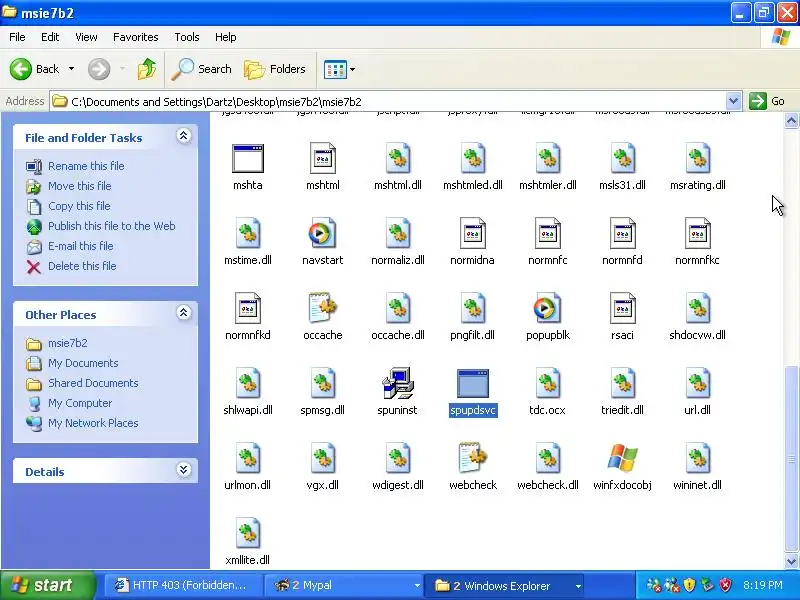Select the tdc.ocx file icon
The width and height of the screenshot is (800, 600).
pos(547,383)
